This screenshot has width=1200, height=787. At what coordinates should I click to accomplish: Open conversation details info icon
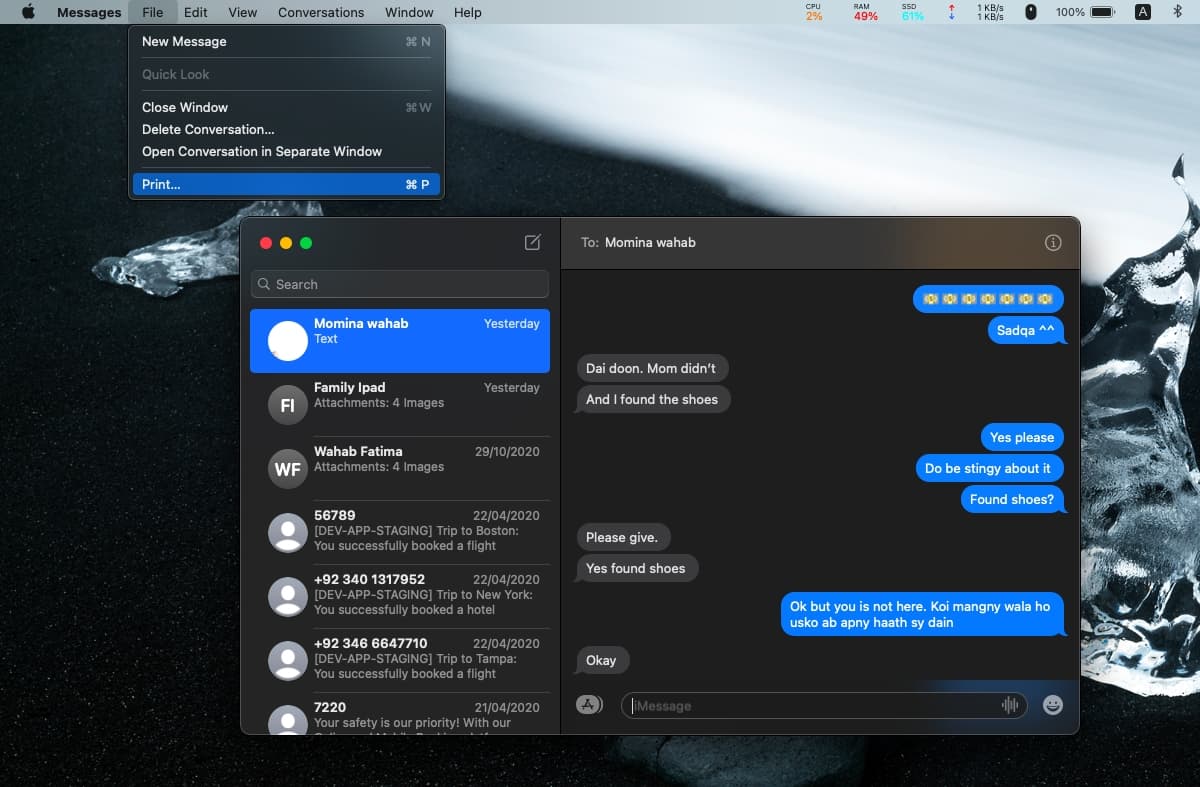tap(1052, 242)
